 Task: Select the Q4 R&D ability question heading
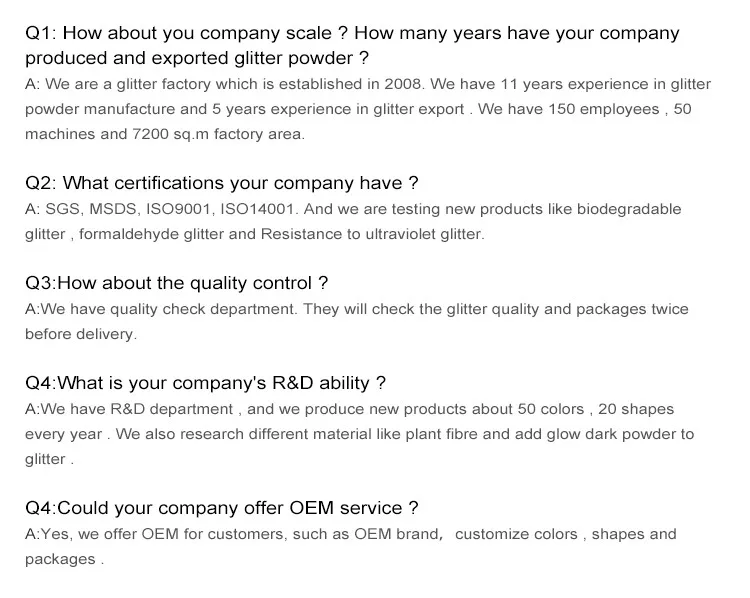tap(205, 383)
